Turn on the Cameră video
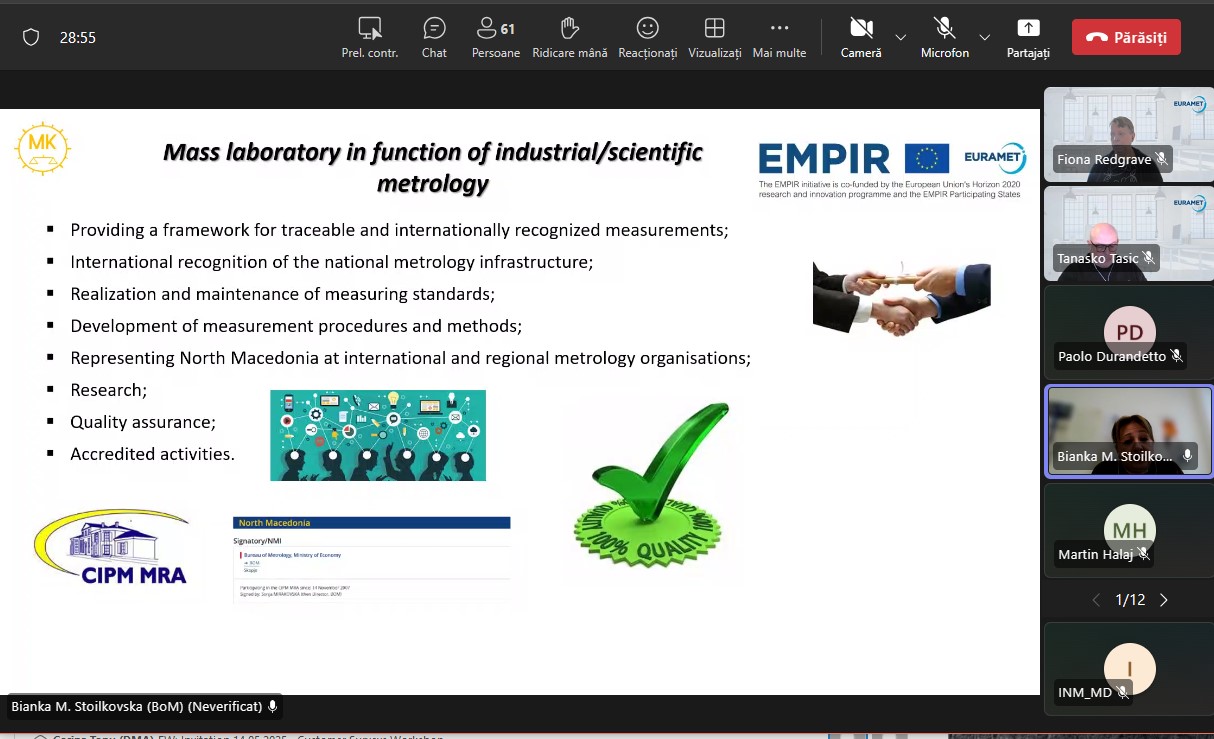 (x=860, y=37)
